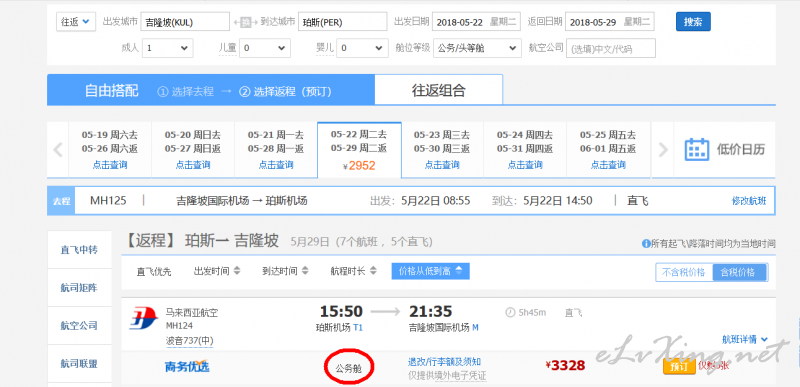The height and width of the screenshot is (387, 800).
Task: Expand 航班详情 flight details
Action: click(745, 339)
